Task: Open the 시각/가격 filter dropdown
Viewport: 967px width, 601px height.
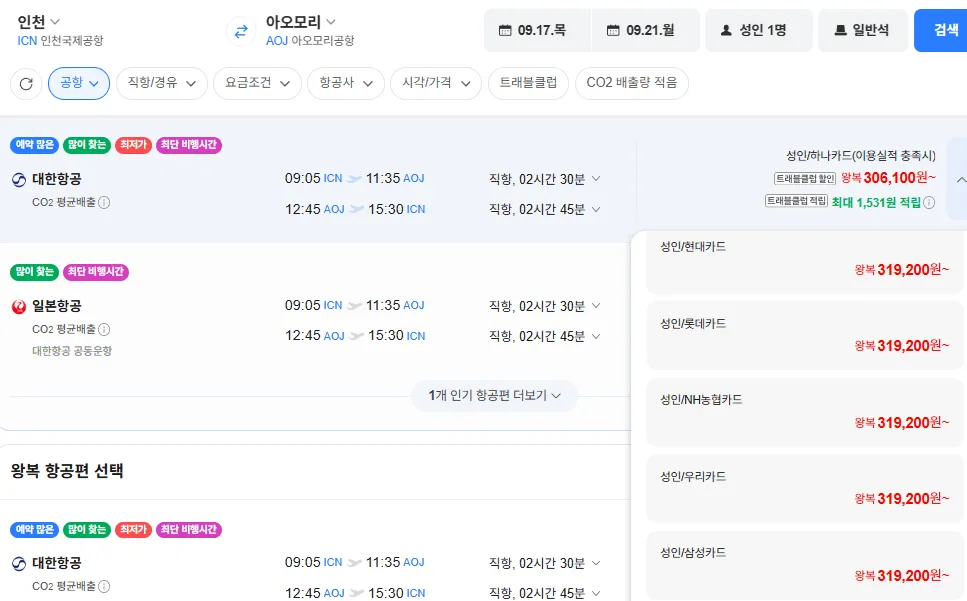Action: click(x=436, y=83)
